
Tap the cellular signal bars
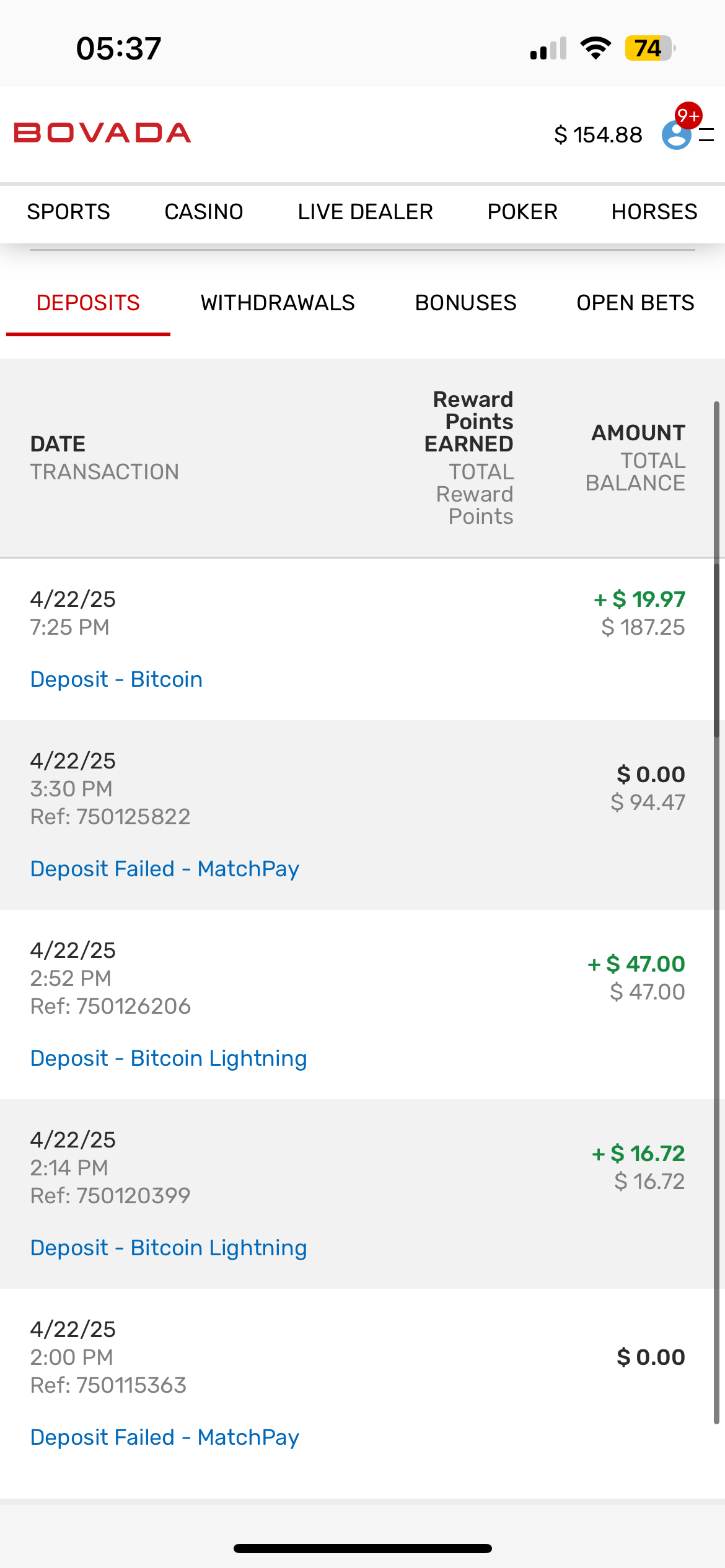pyautogui.click(x=548, y=48)
